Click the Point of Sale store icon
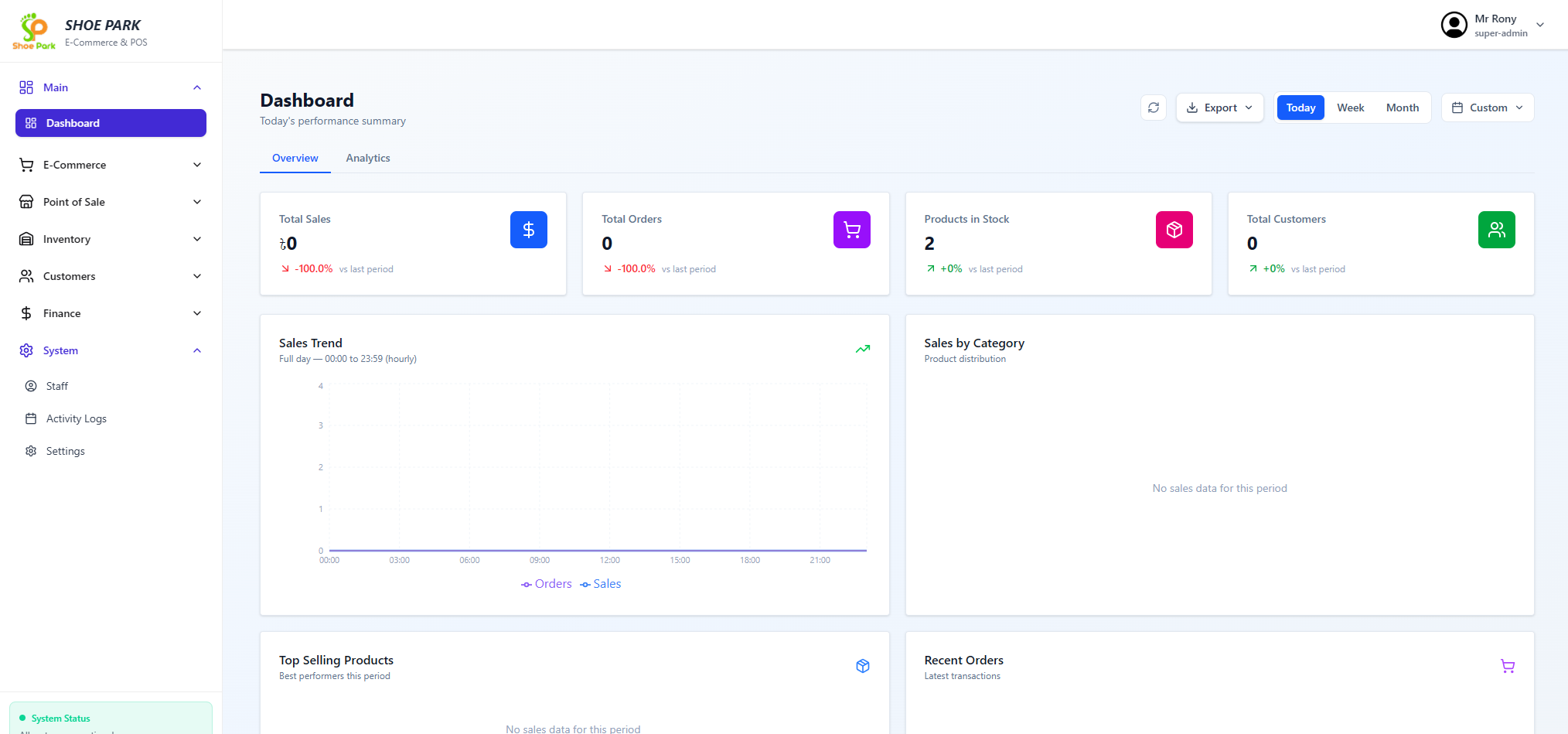 pos(26,202)
